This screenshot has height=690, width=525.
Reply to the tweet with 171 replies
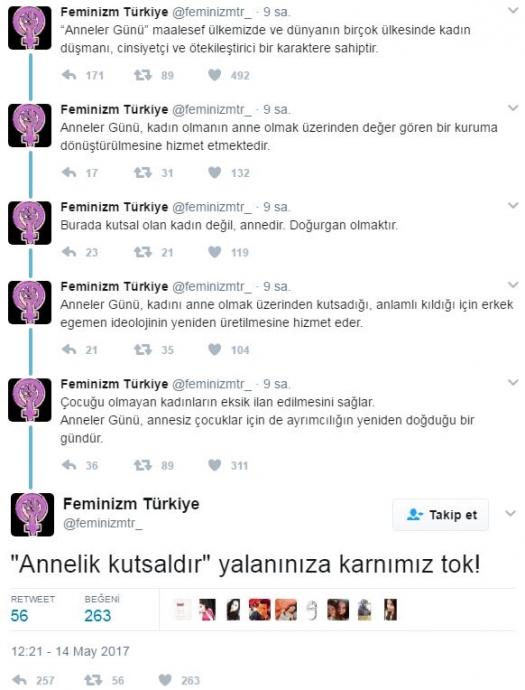tap(69, 75)
